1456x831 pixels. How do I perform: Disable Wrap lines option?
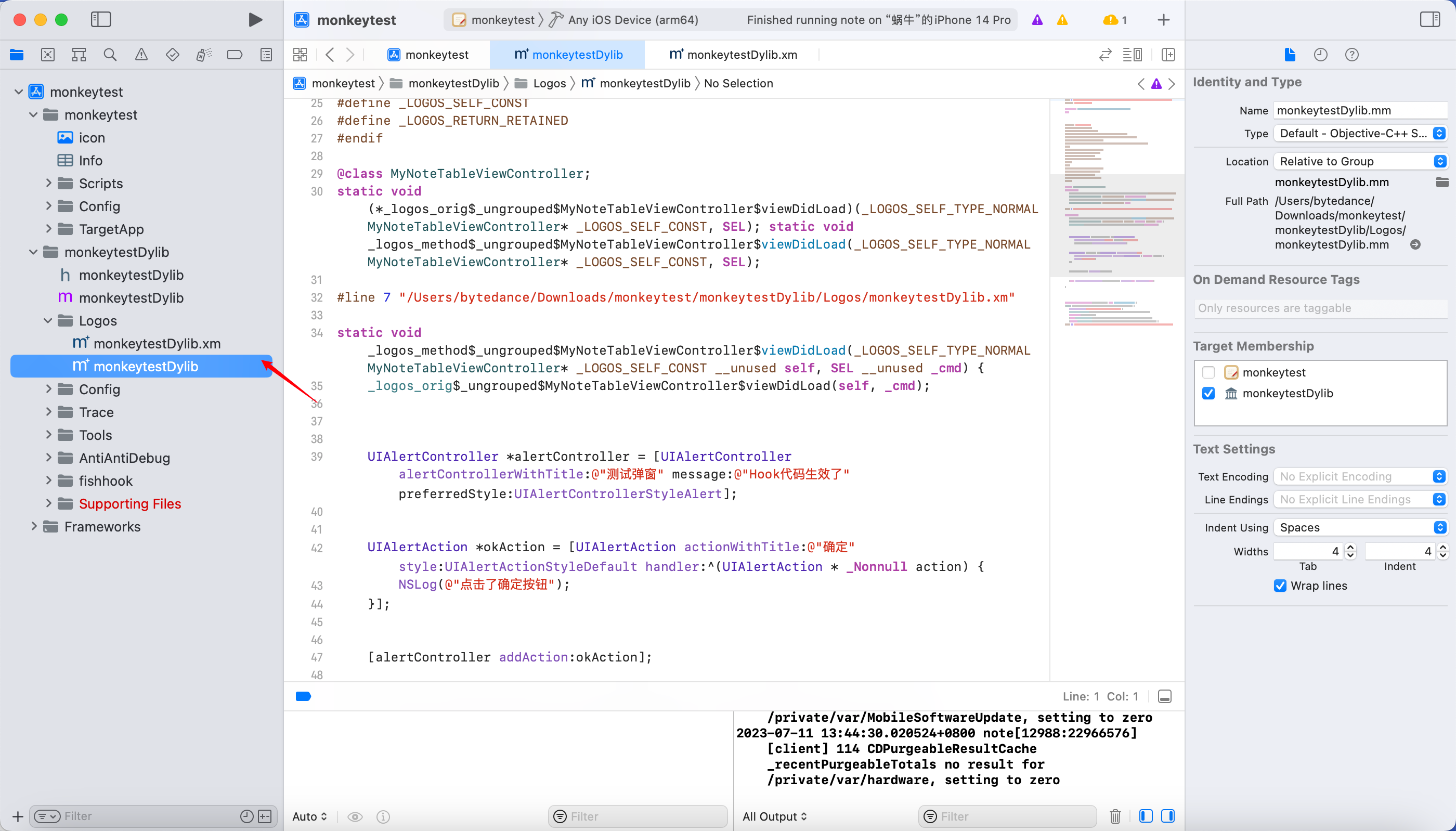1280,586
